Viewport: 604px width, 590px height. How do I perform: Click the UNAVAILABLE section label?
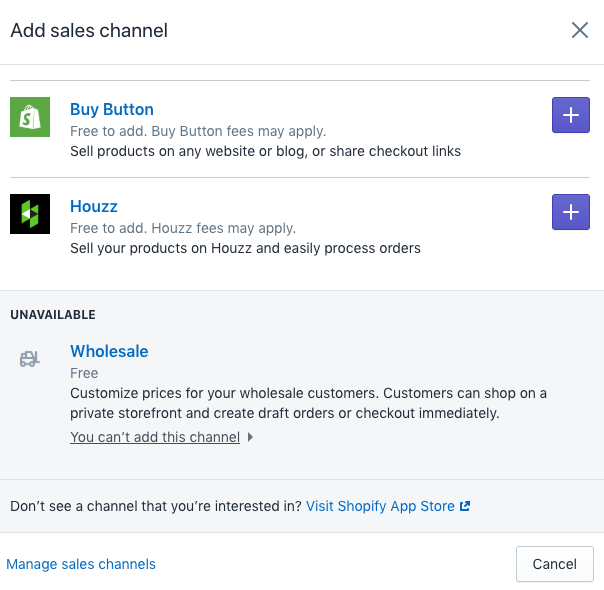click(53, 314)
